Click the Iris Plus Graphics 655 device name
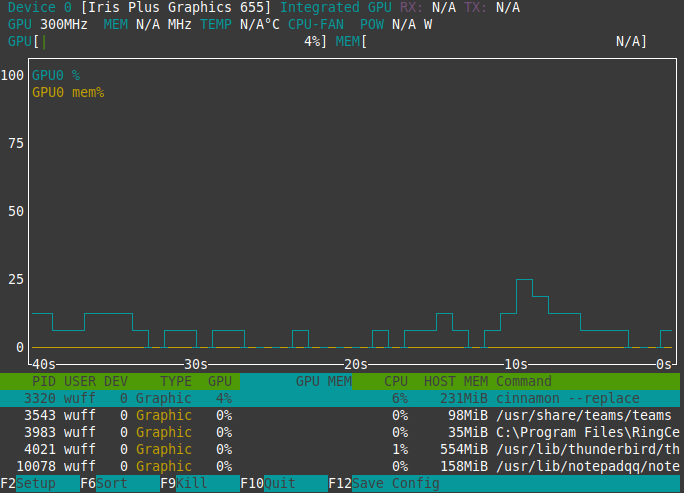The image size is (684, 493). [175, 7]
